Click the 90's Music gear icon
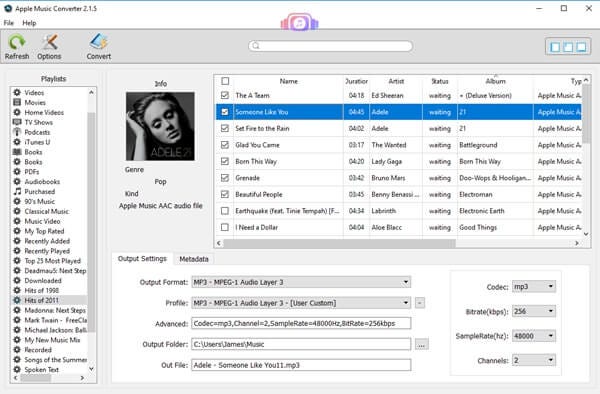Screen dimensions: 600x394 (17, 201)
